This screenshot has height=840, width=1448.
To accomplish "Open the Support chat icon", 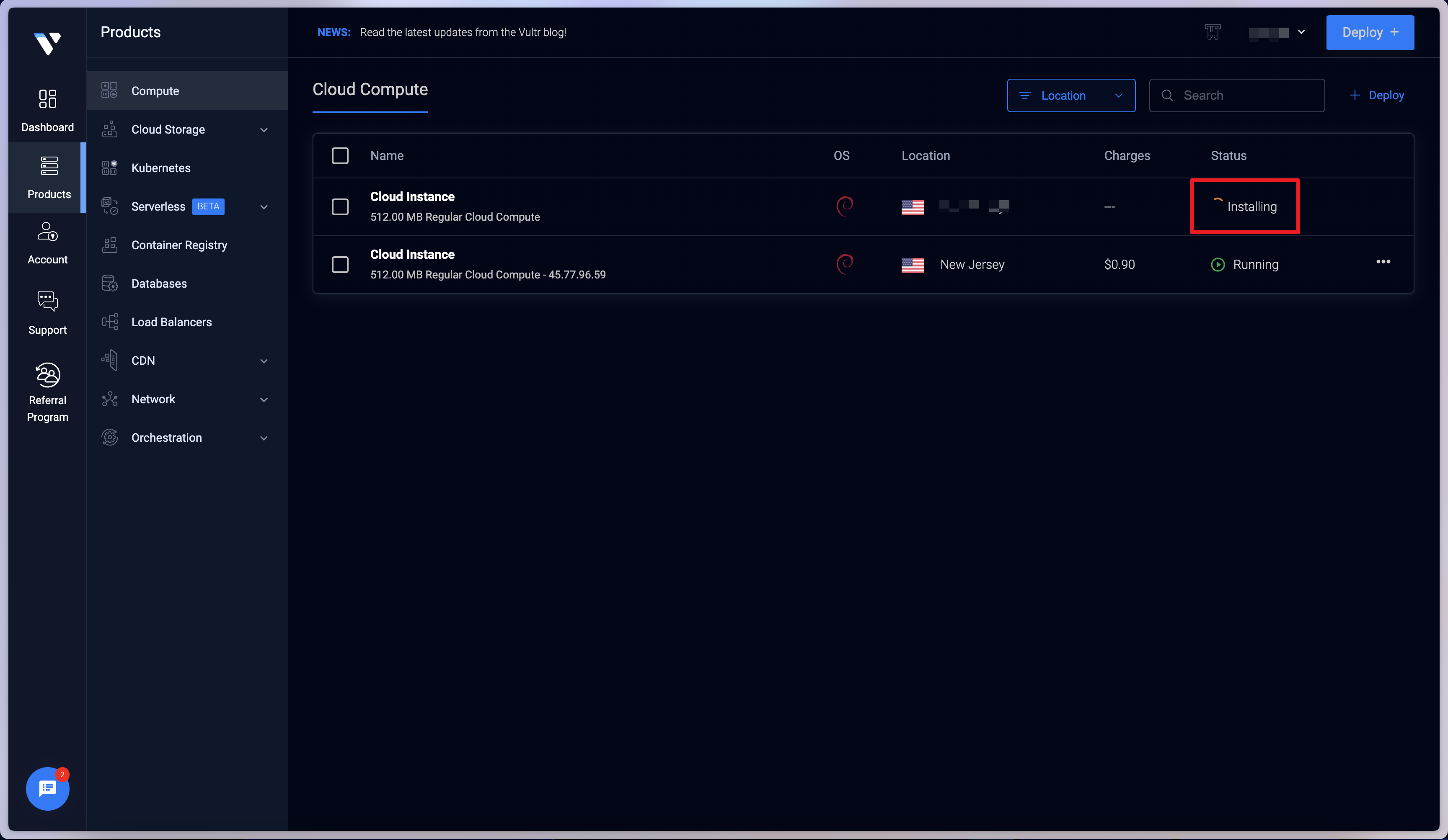I will pyautogui.click(x=47, y=301).
